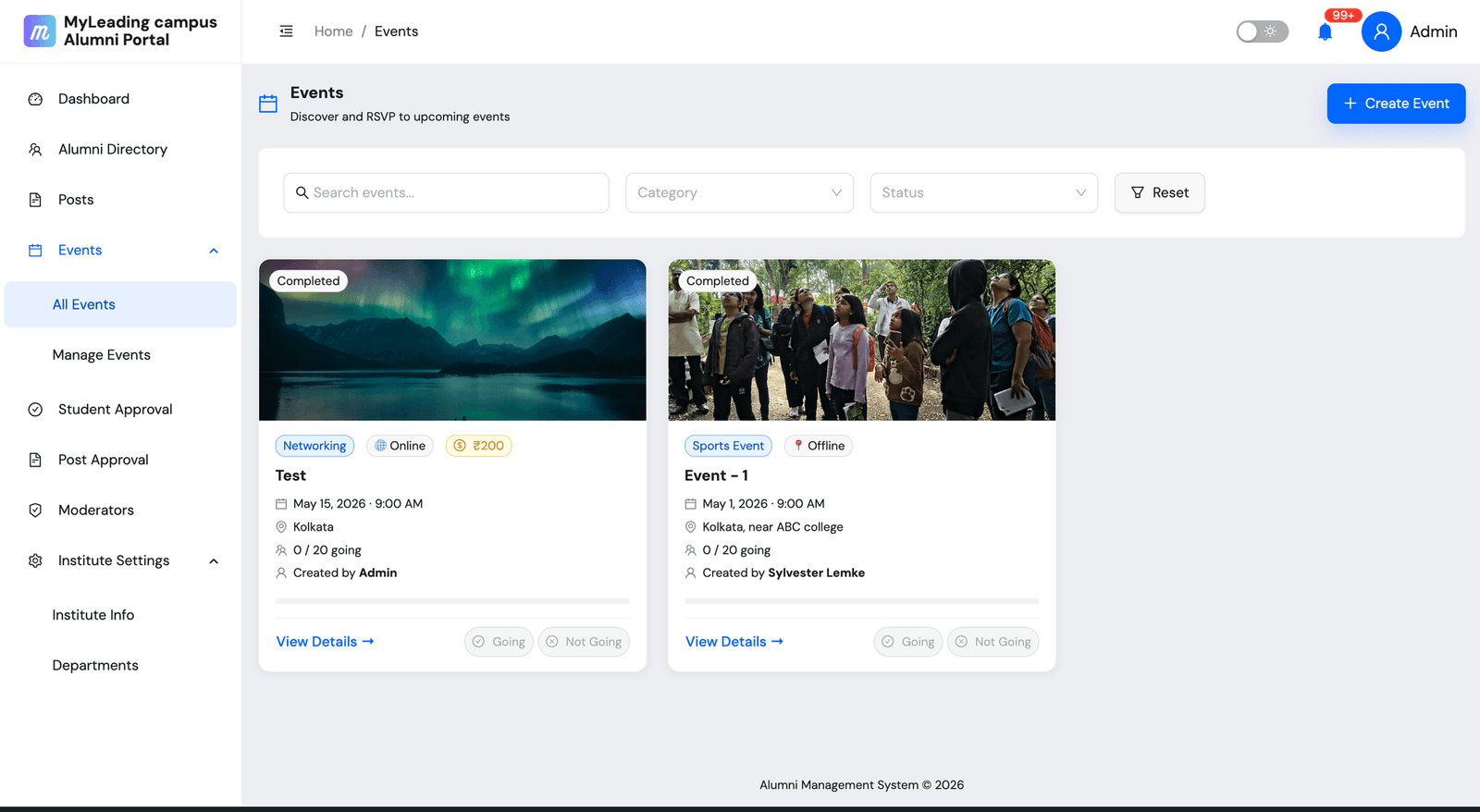
Task: View Details of Event - 1
Action: tap(734, 642)
